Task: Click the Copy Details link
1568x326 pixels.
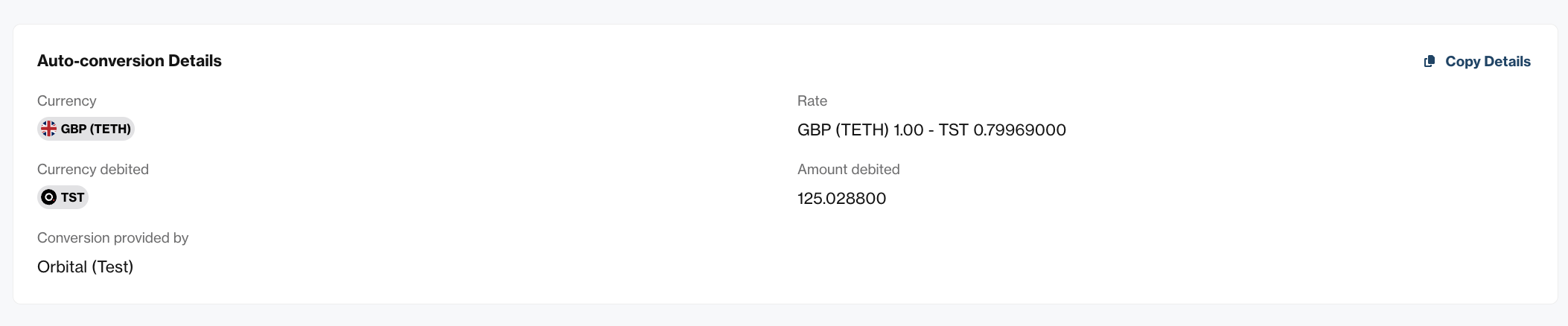Action: 1477,62
